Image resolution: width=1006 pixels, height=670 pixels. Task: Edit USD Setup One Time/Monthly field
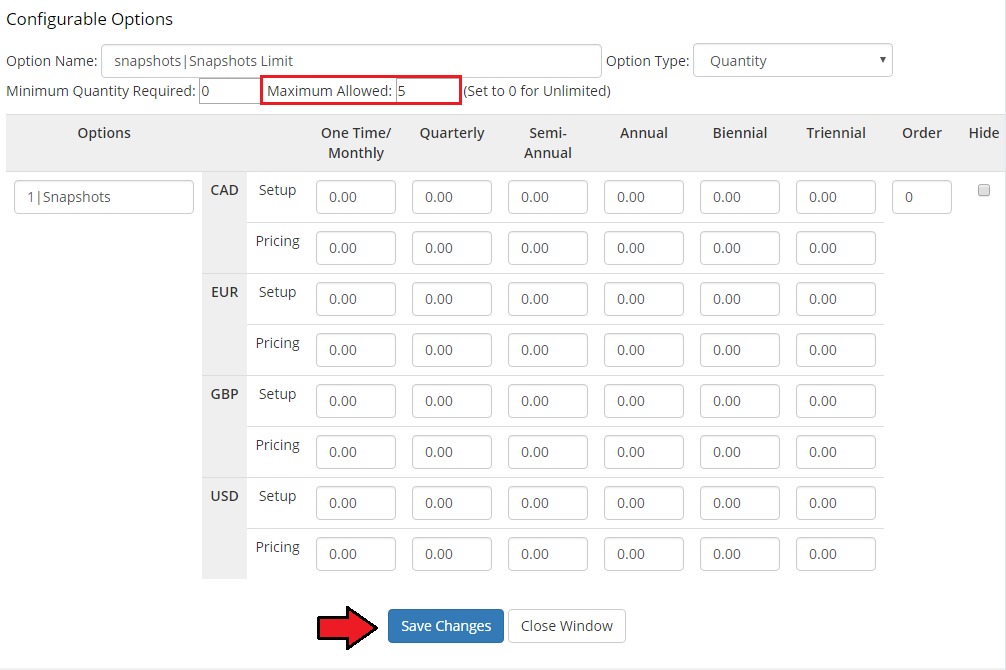click(x=356, y=503)
